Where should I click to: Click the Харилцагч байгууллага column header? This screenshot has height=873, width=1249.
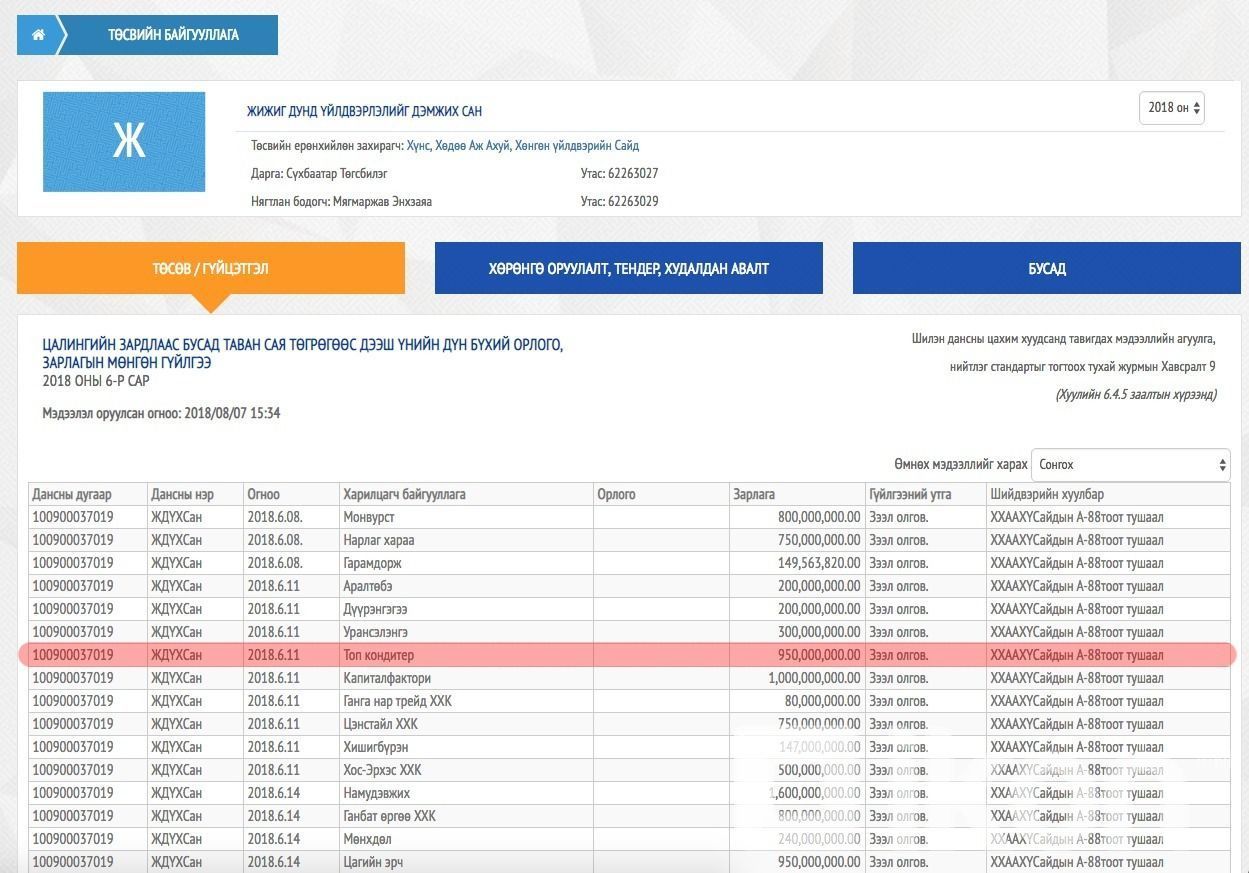click(404, 494)
